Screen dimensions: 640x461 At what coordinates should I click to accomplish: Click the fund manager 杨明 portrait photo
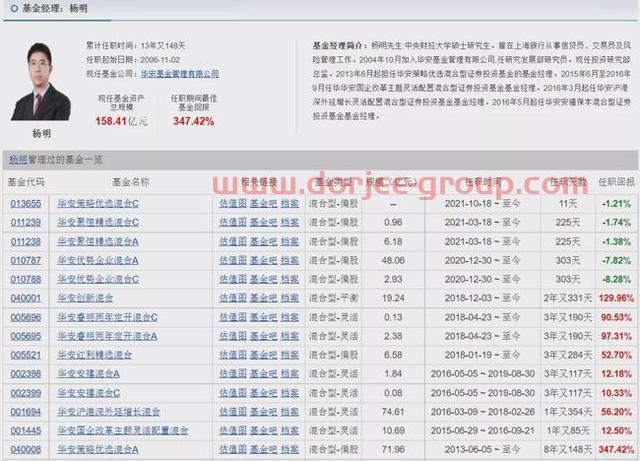pyautogui.click(x=40, y=81)
